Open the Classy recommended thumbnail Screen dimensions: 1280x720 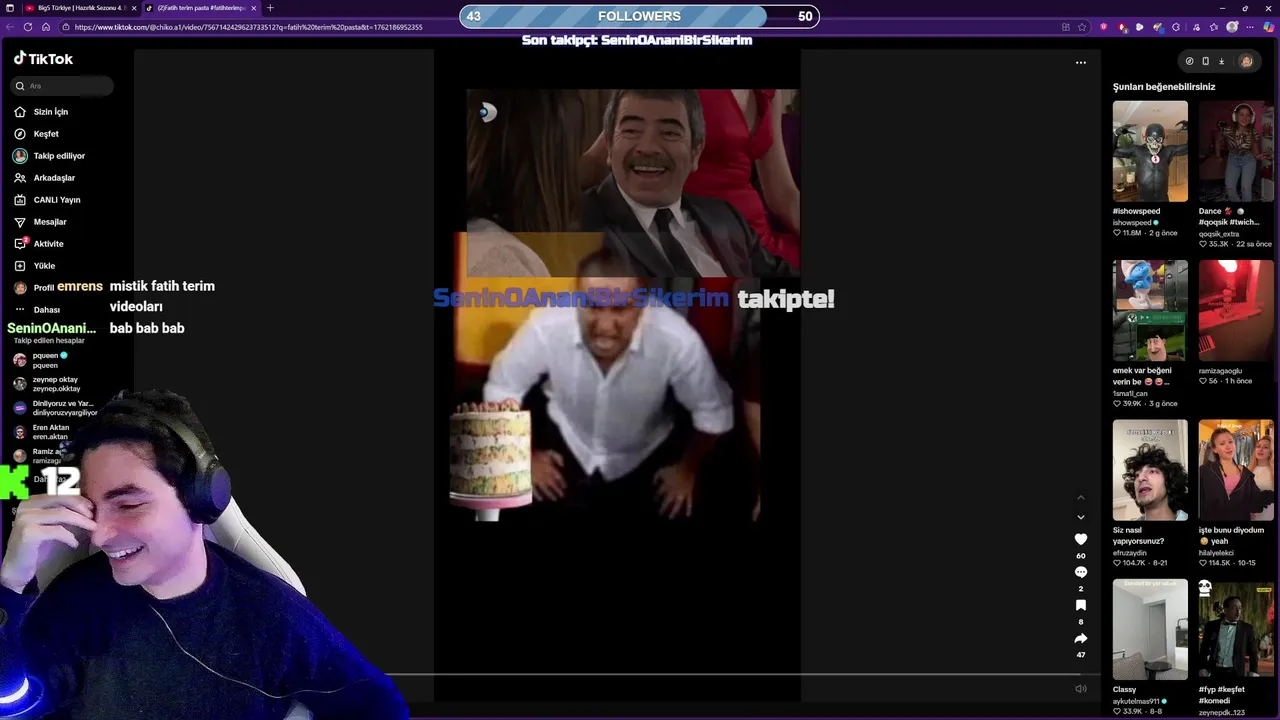[1150, 629]
